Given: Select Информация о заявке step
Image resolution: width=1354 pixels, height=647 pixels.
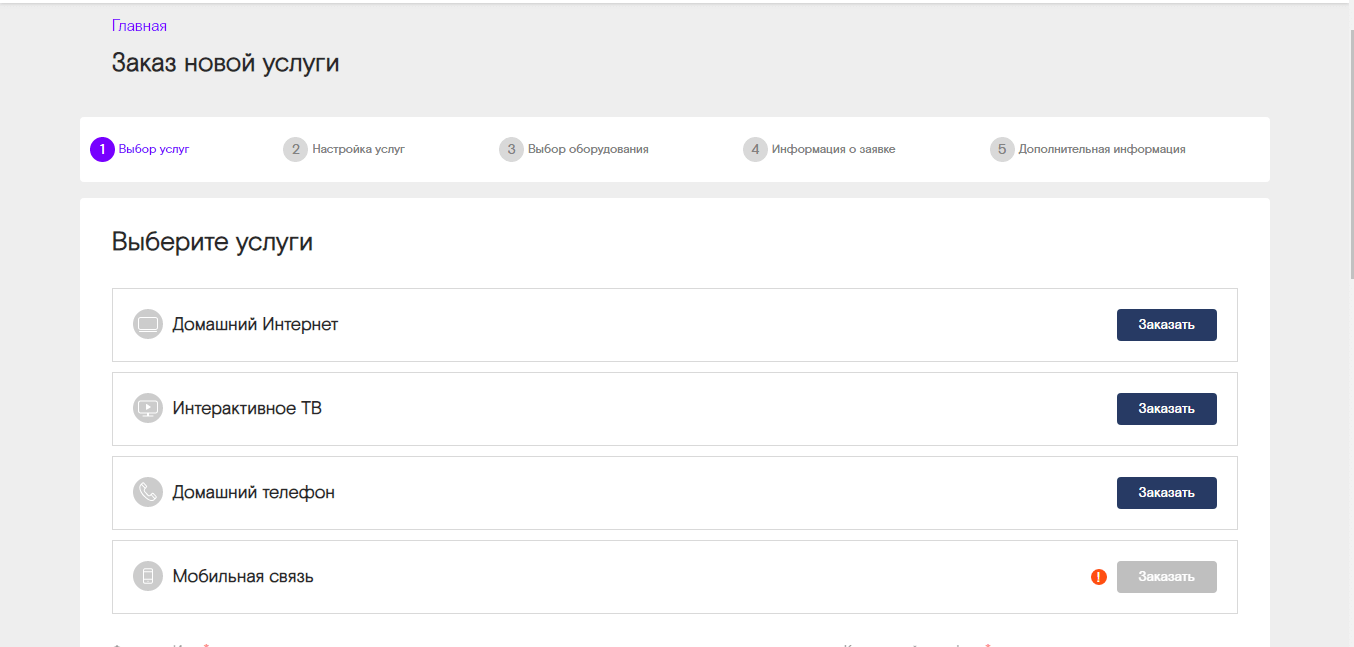Looking at the screenshot, I should pos(833,150).
